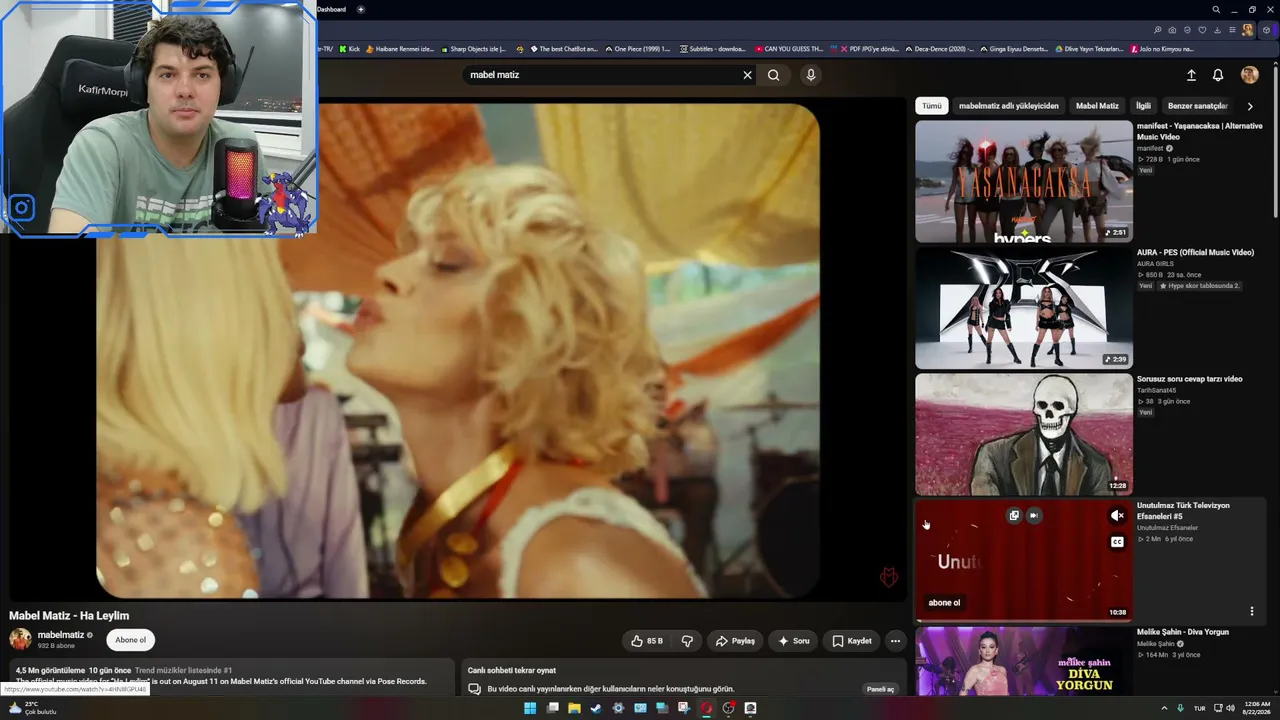Open the Windows Start menu
The height and width of the screenshot is (720, 1280).
pyautogui.click(x=530, y=708)
